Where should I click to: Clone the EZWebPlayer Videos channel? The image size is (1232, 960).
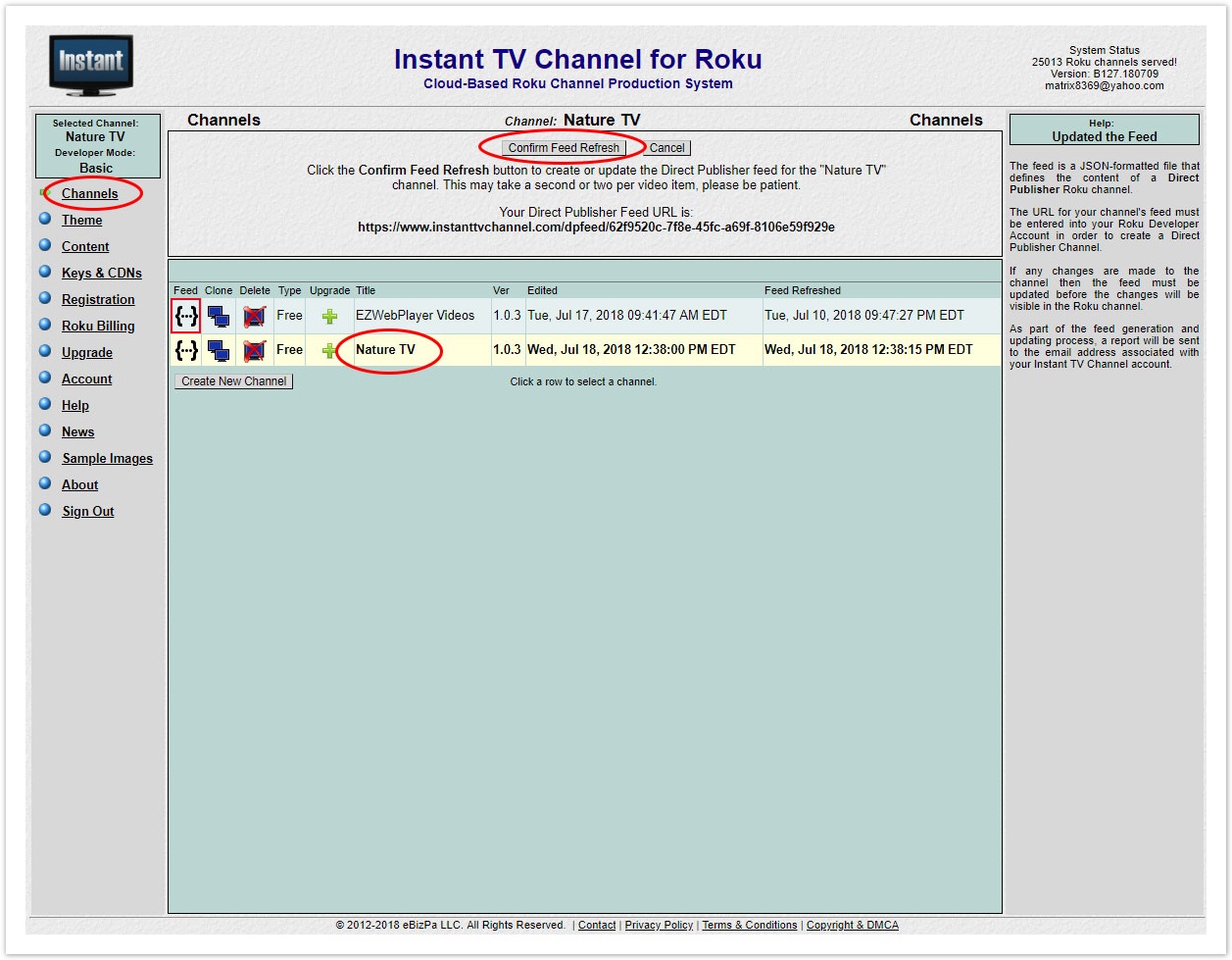pos(219,317)
